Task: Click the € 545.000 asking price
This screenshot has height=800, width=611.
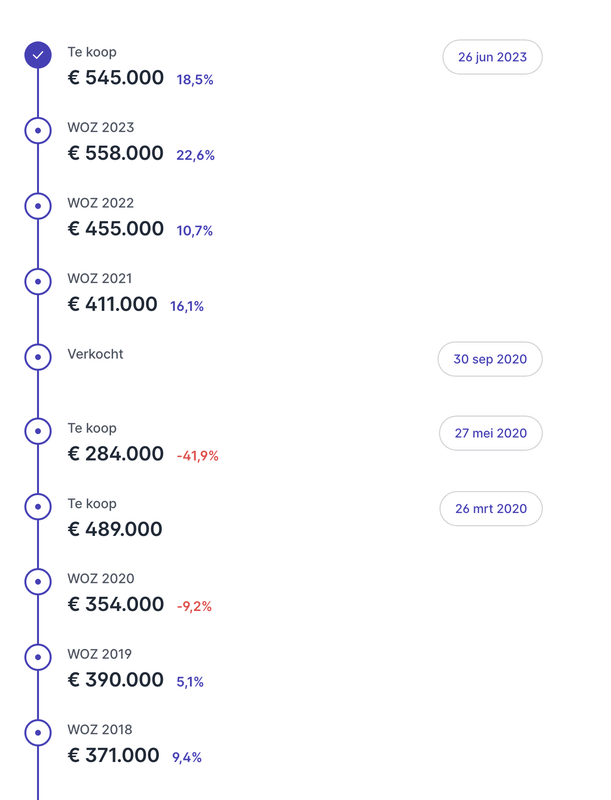Action: [116, 78]
